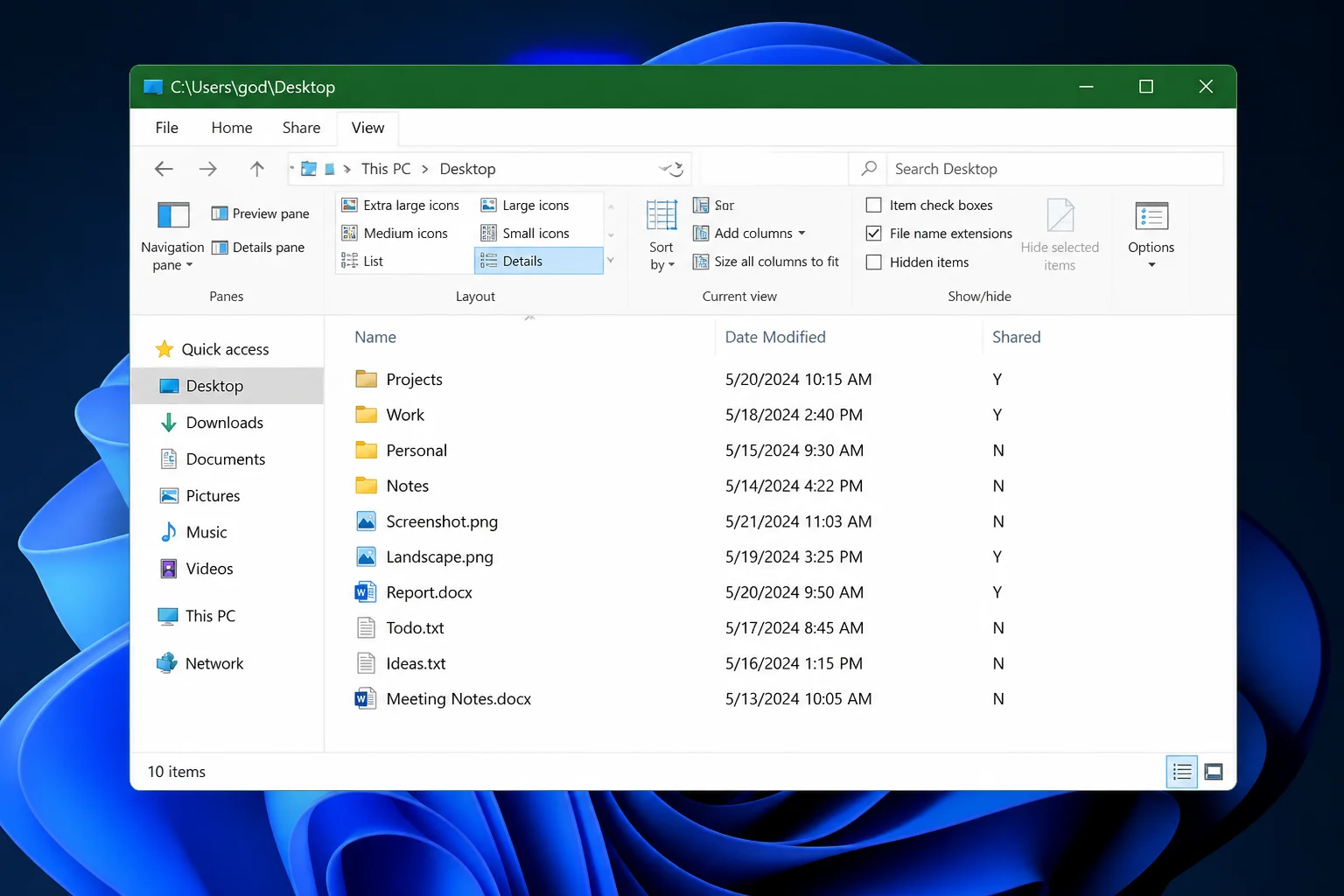Click the Sor button in Current view
Viewport: 1344px width, 896px height.
pyautogui.click(x=713, y=205)
